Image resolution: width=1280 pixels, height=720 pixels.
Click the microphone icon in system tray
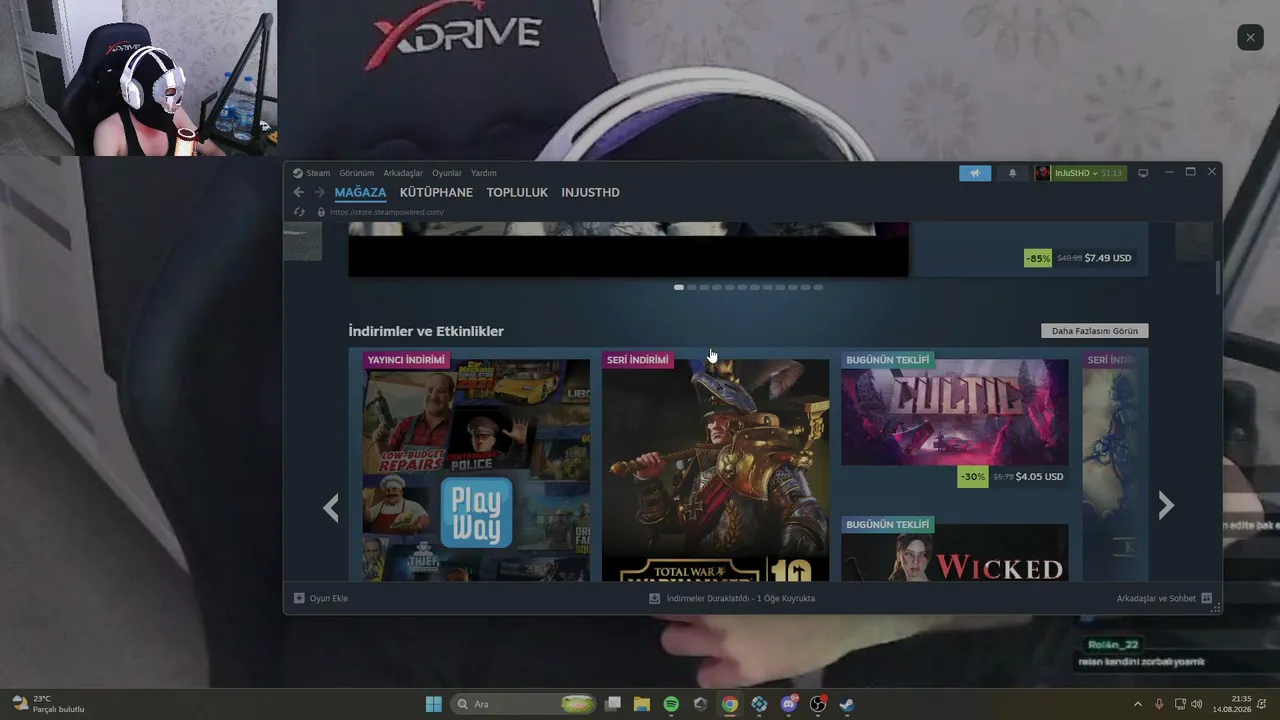pos(1159,704)
